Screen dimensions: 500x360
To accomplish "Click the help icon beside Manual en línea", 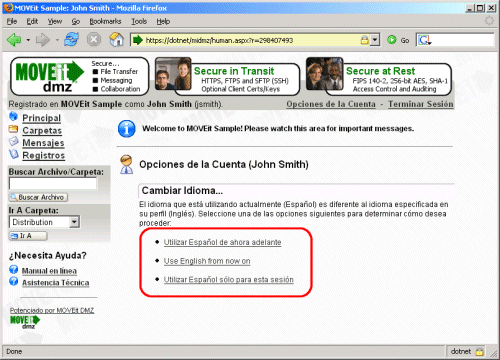I will click(13, 269).
